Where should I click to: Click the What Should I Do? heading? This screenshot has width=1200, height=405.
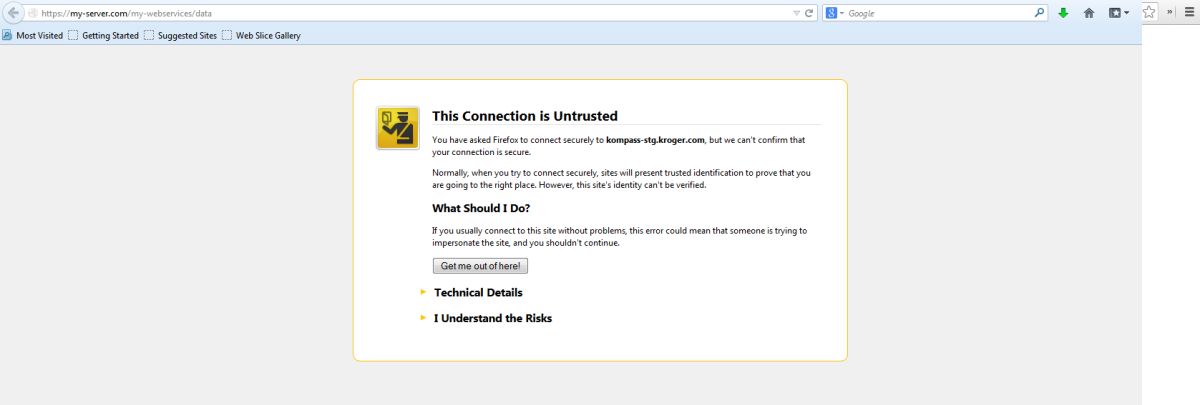(x=481, y=208)
